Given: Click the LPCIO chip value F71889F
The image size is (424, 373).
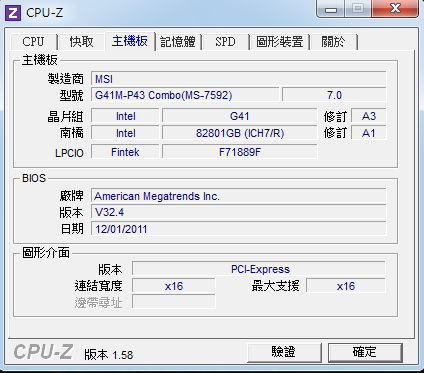Looking at the screenshot, I should [x=239, y=152].
